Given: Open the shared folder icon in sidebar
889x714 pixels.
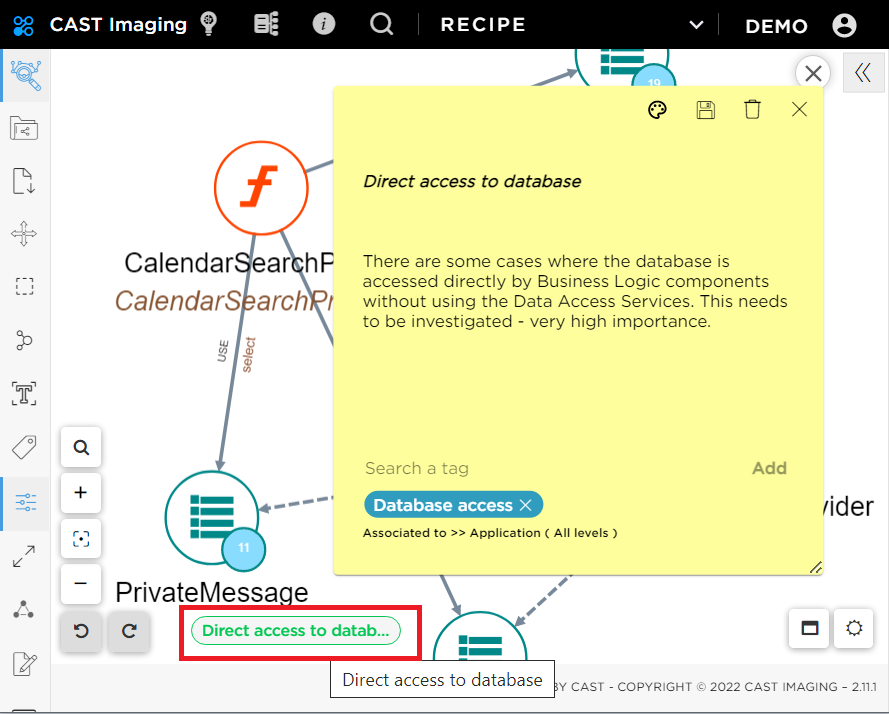Looking at the screenshot, I should point(24,128).
